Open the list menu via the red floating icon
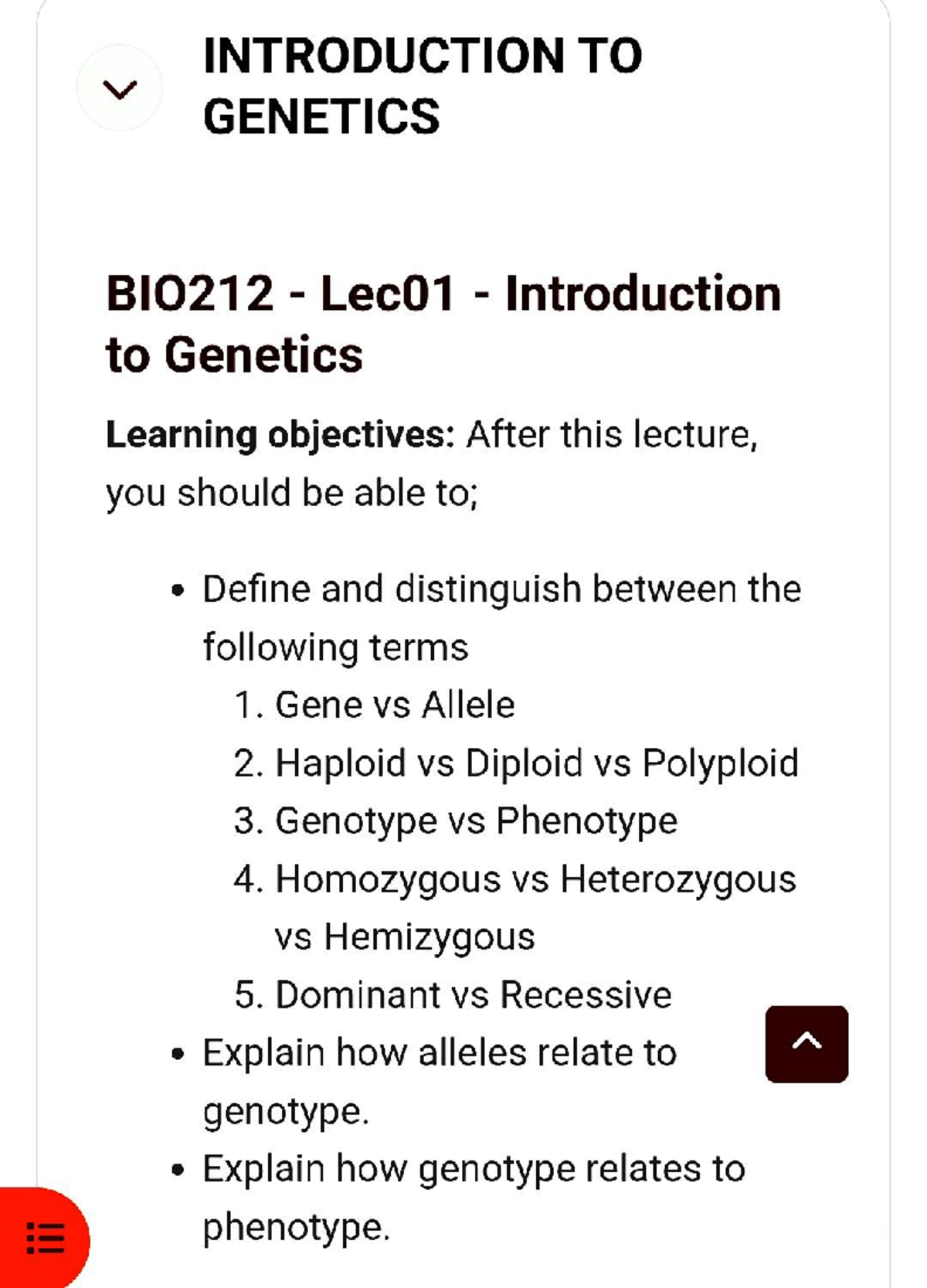This screenshot has height=1288, width=927. (45, 1237)
